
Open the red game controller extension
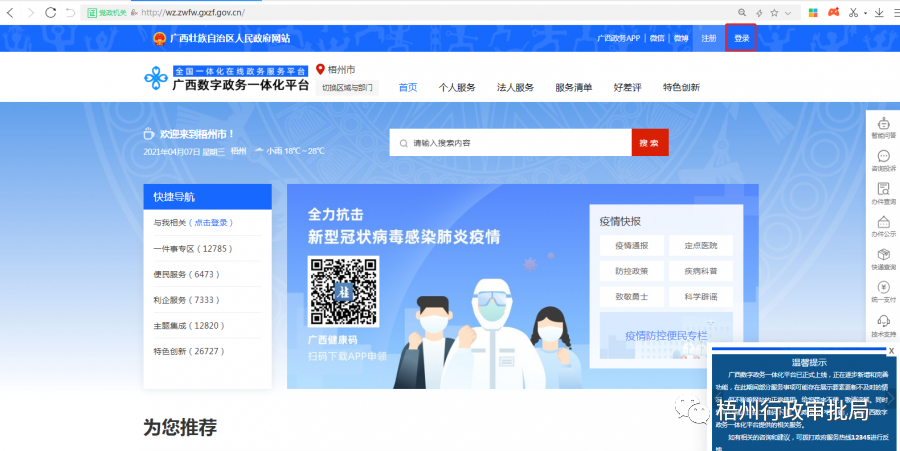point(833,12)
